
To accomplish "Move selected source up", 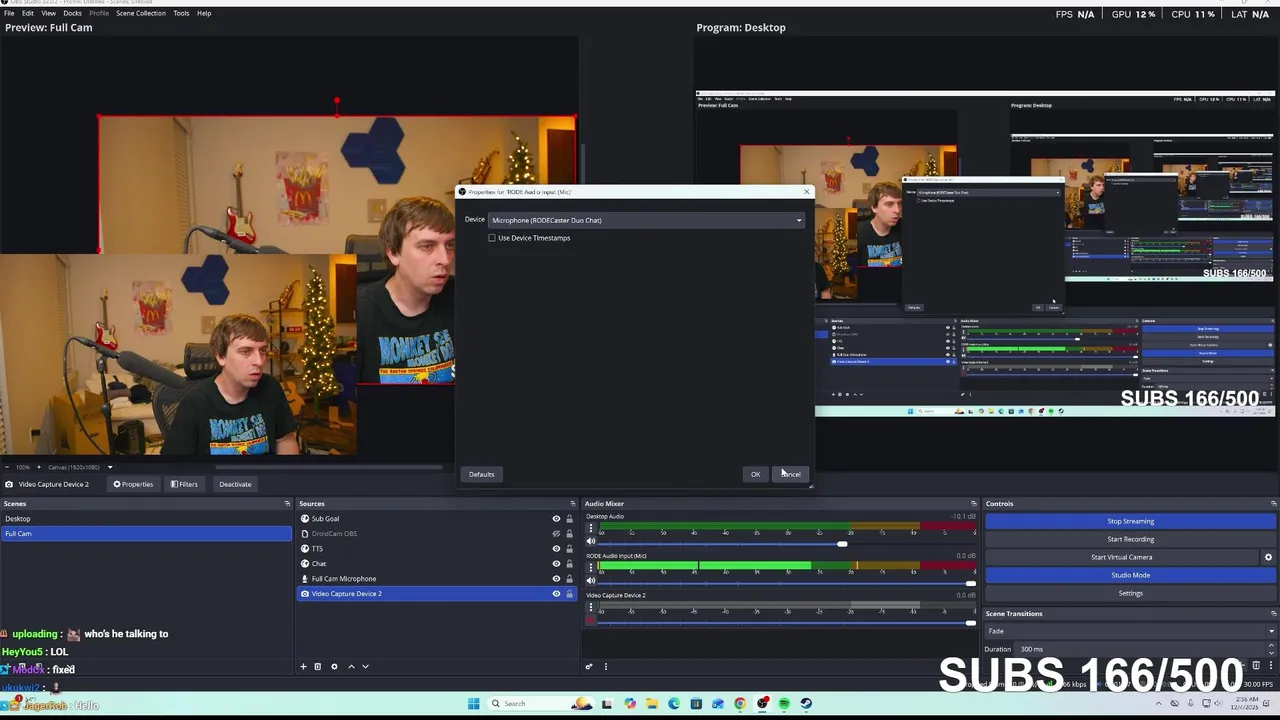I will click(351, 667).
